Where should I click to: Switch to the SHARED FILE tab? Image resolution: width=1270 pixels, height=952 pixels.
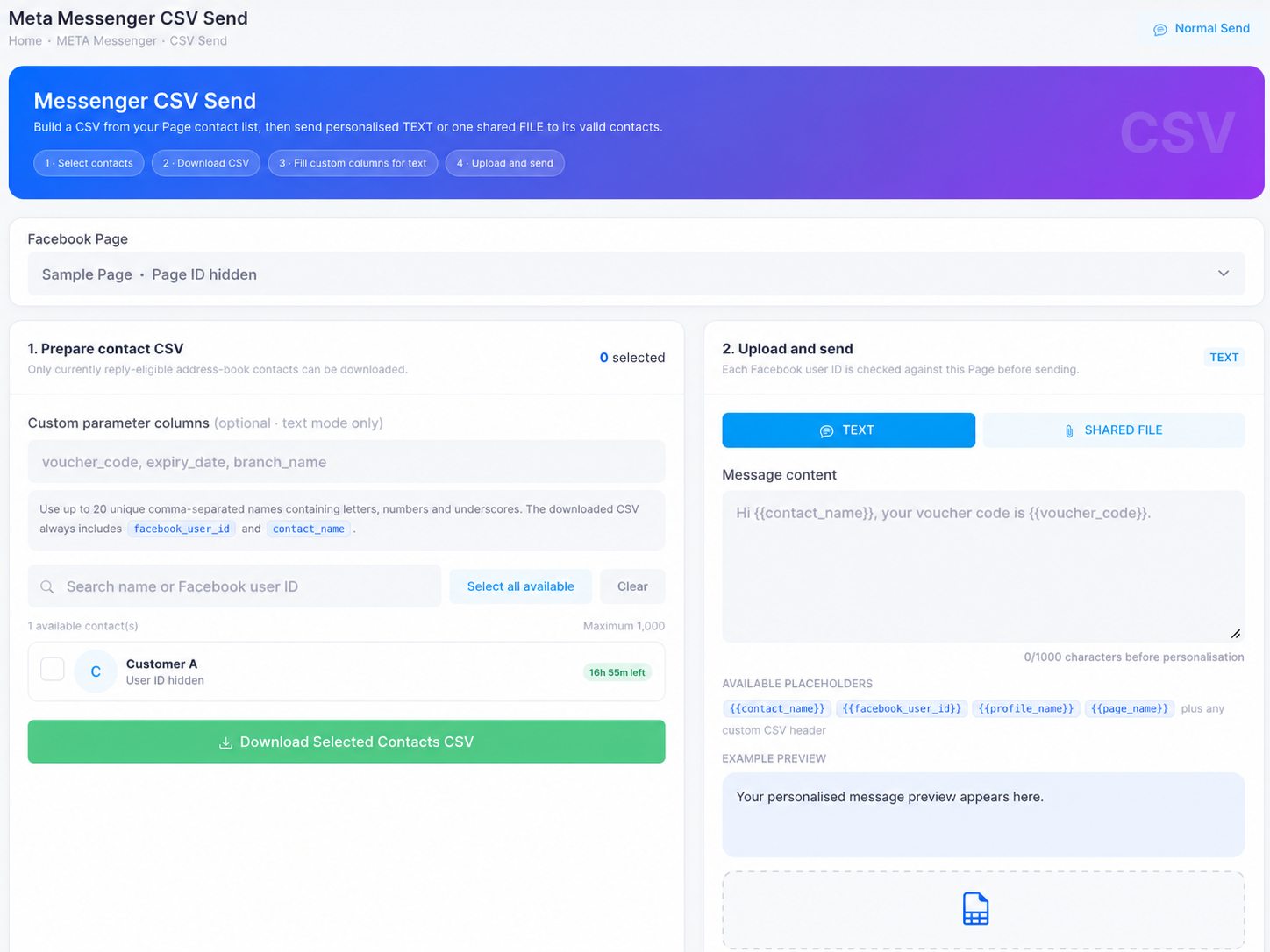1113,430
